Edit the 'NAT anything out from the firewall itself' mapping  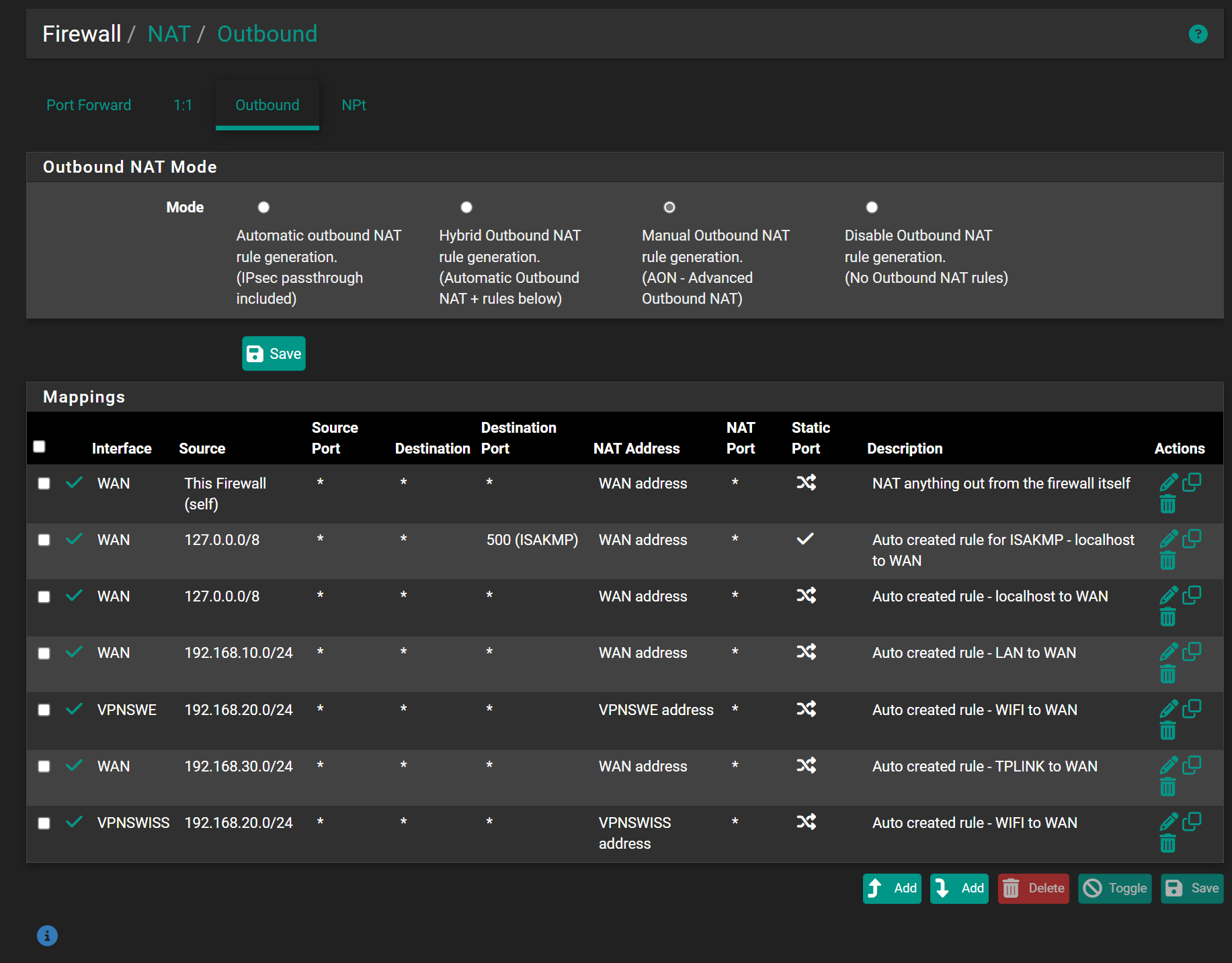coord(1168,482)
